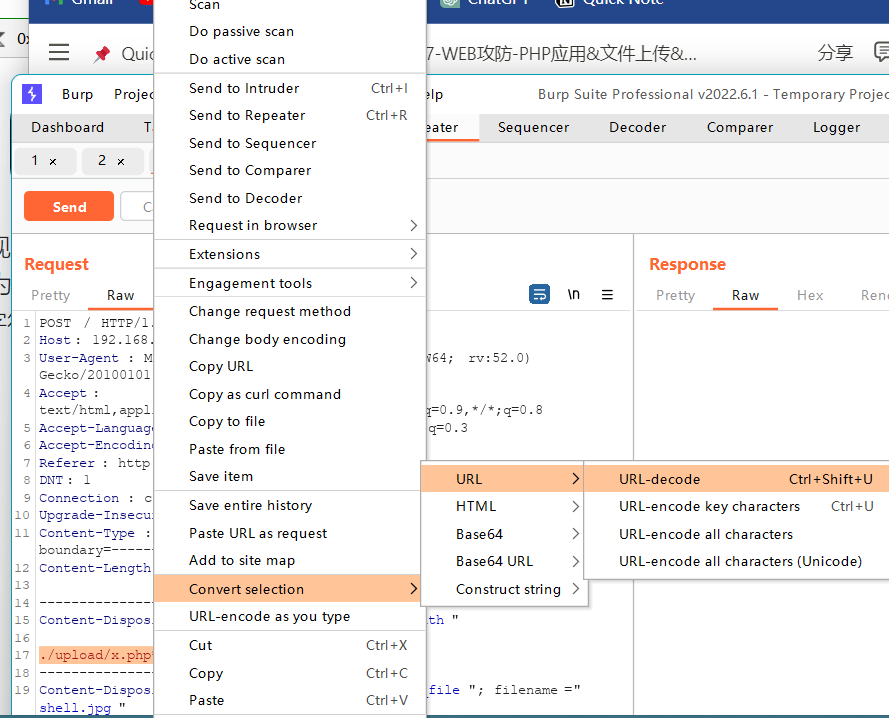
Task: Expand the URL conversion submenu
Action: 504,479
